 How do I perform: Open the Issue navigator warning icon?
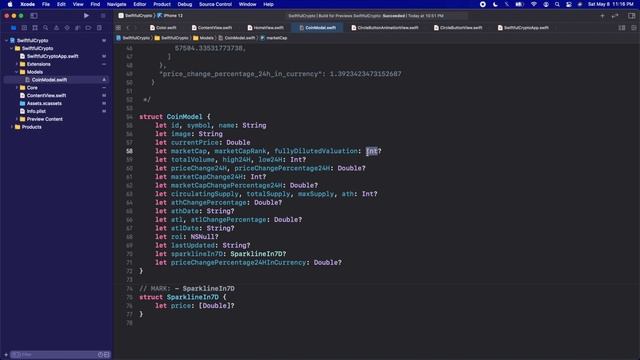56,28
